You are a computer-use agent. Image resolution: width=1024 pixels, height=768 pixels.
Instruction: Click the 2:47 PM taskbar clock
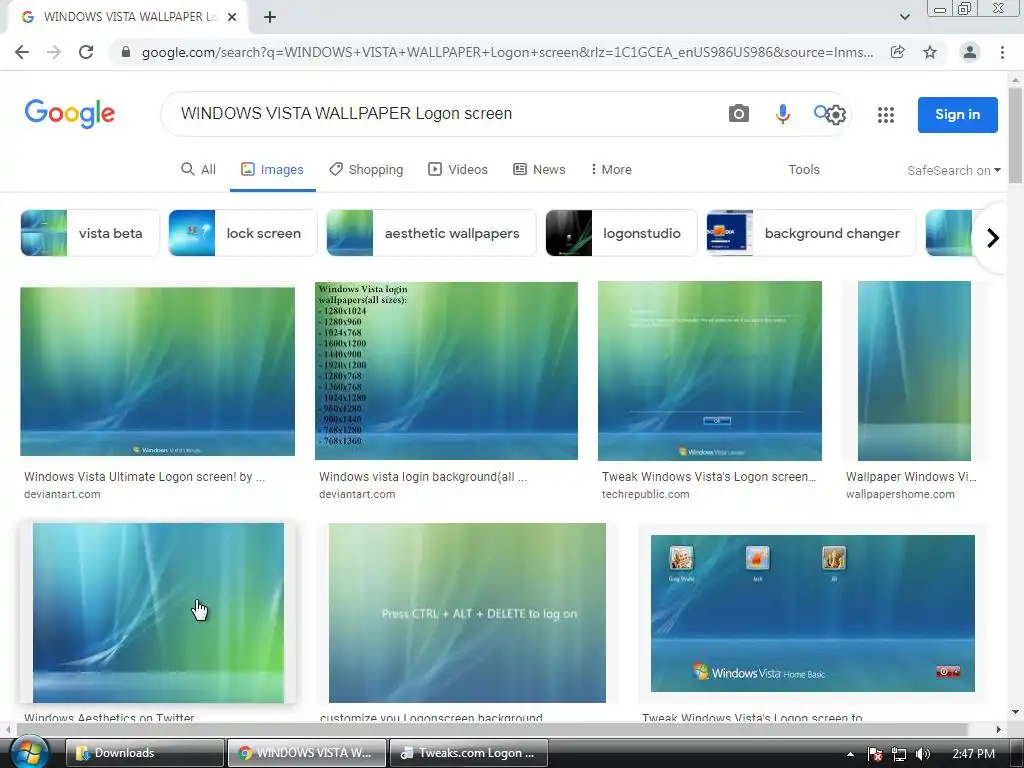[x=973, y=754]
